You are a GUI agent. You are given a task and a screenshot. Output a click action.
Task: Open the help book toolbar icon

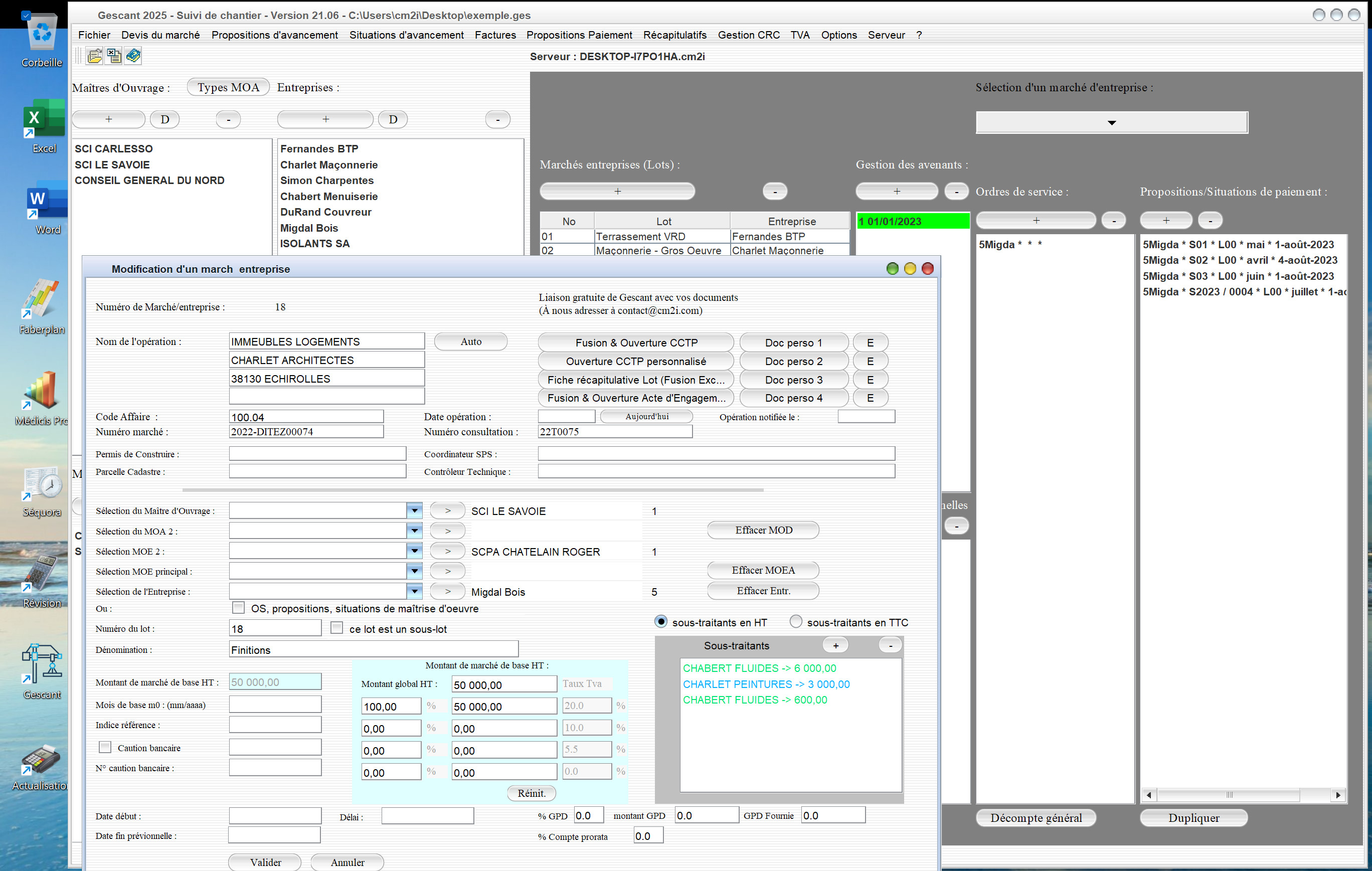(x=133, y=56)
